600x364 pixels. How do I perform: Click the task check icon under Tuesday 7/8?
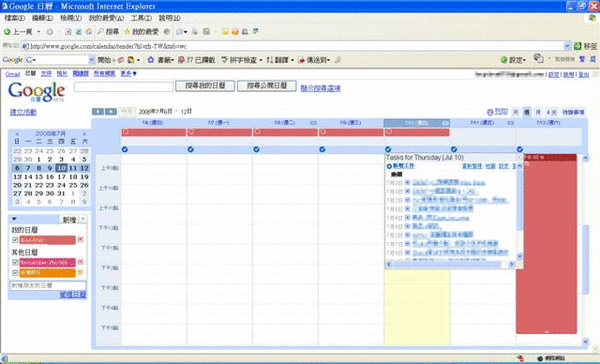pos(256,149)
